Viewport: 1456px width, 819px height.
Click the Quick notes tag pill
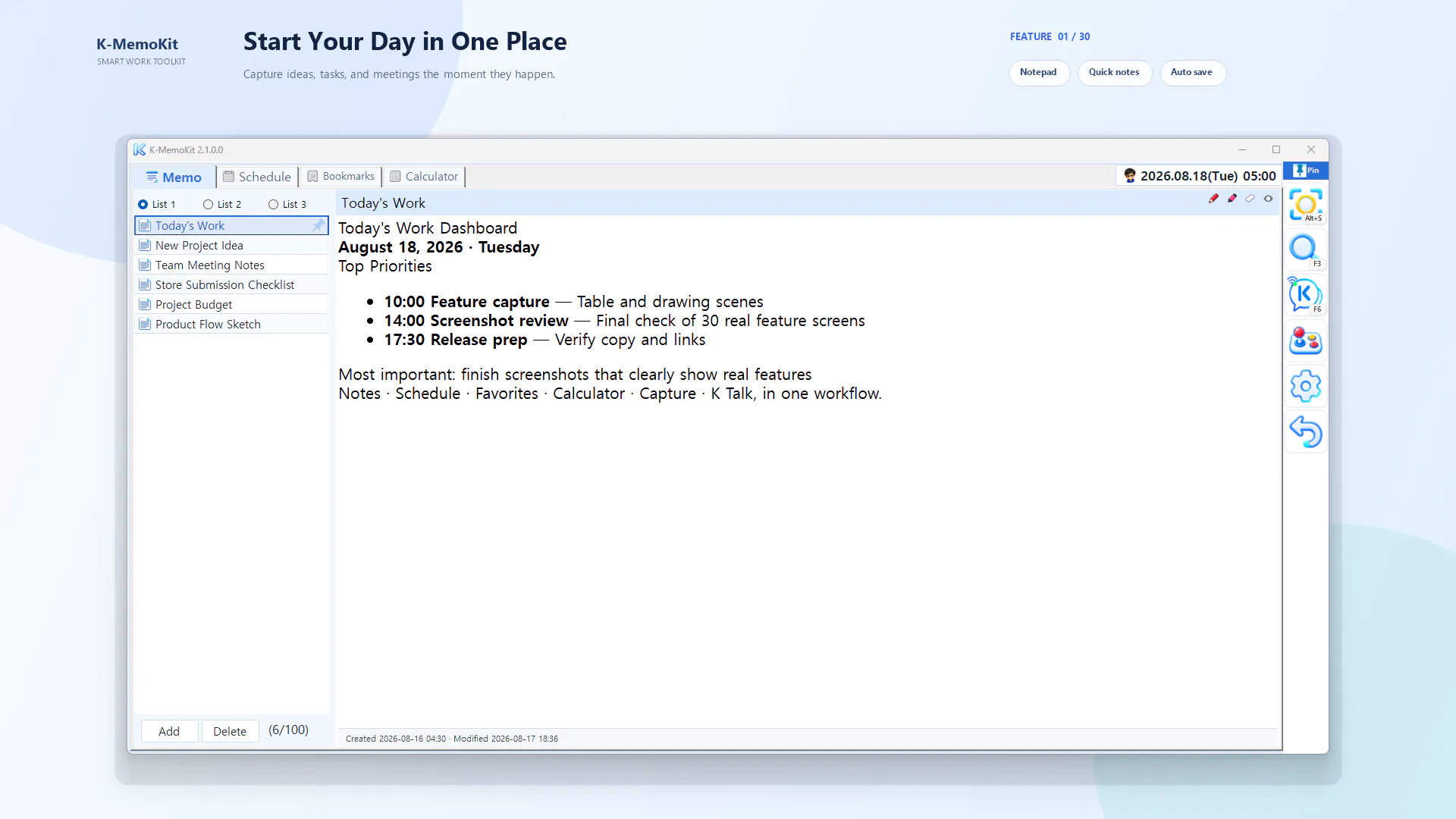pyautogui.click(x=1114, y=73)
